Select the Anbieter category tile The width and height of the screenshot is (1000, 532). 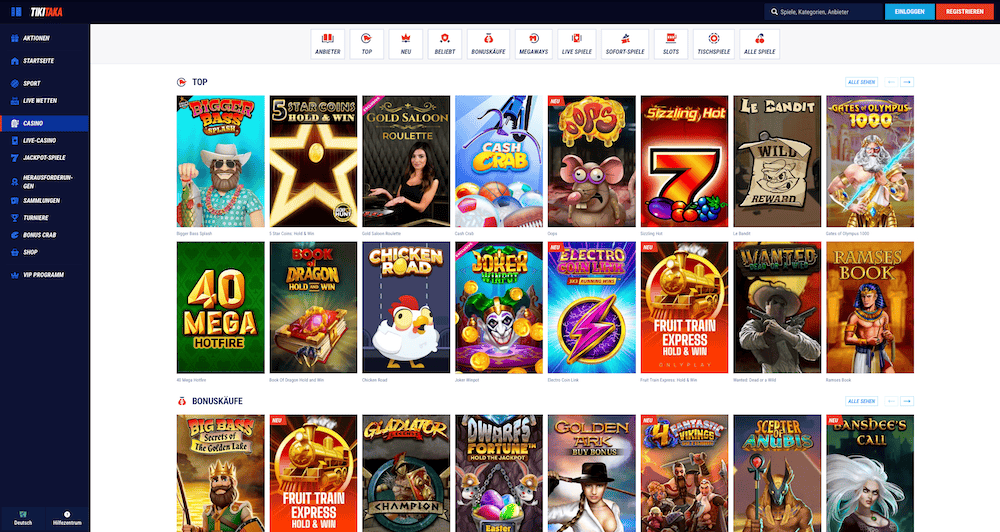point(328,44)
